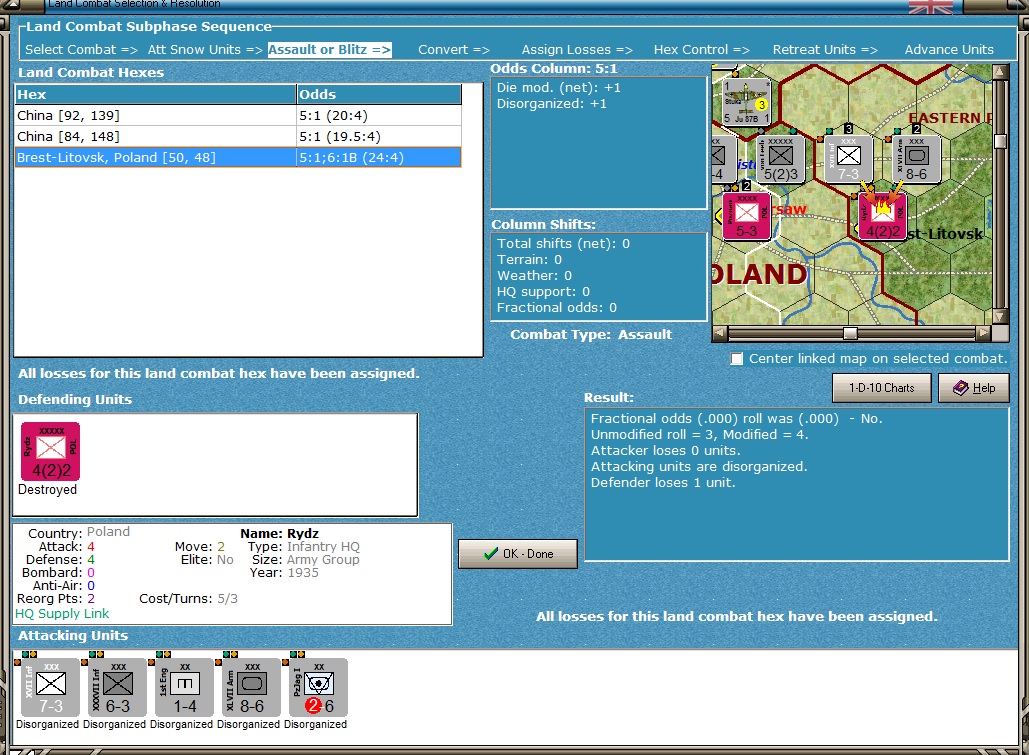This screenshot has height=755, width=1029.
Task: Click odds cell 5:1 (20:4)
Action: click(x=379, y=116)
